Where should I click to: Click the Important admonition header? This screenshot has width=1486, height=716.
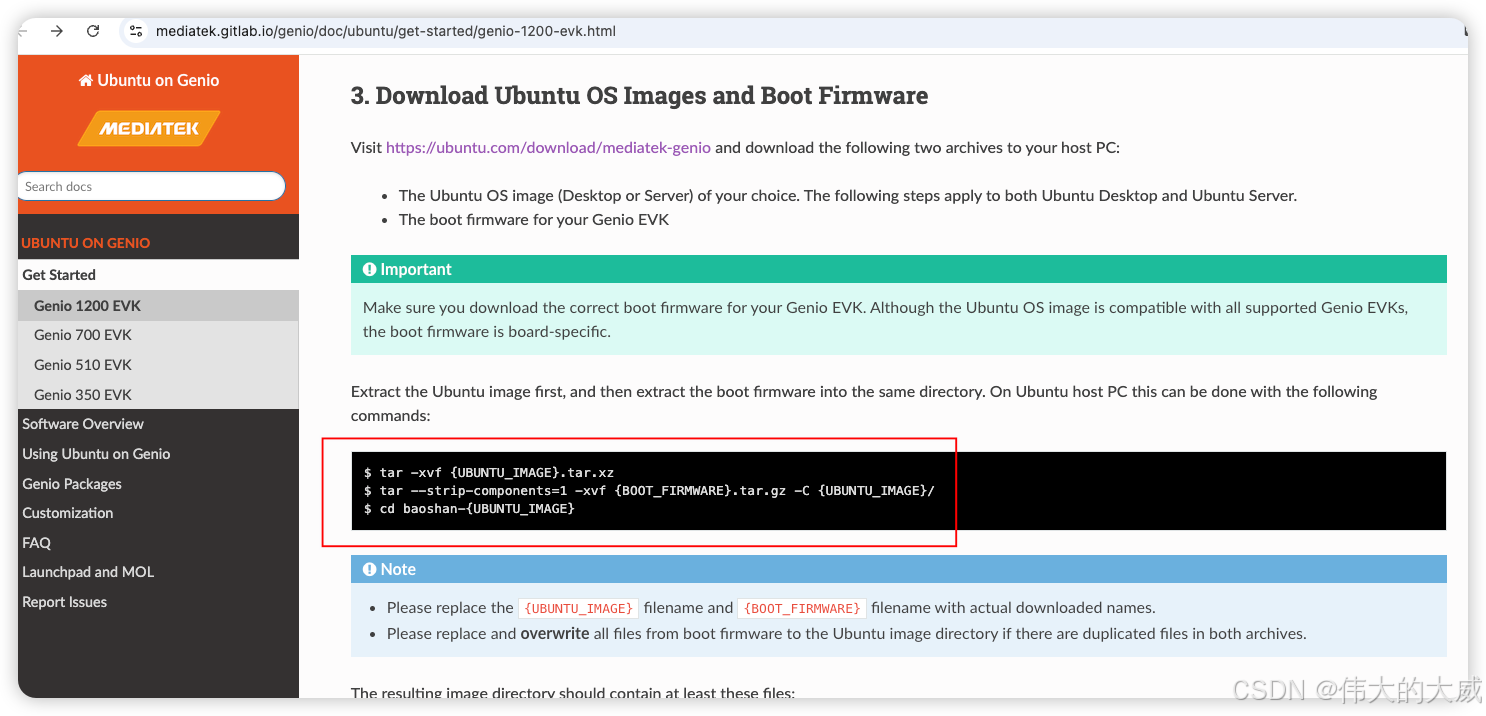click(898, 269)
